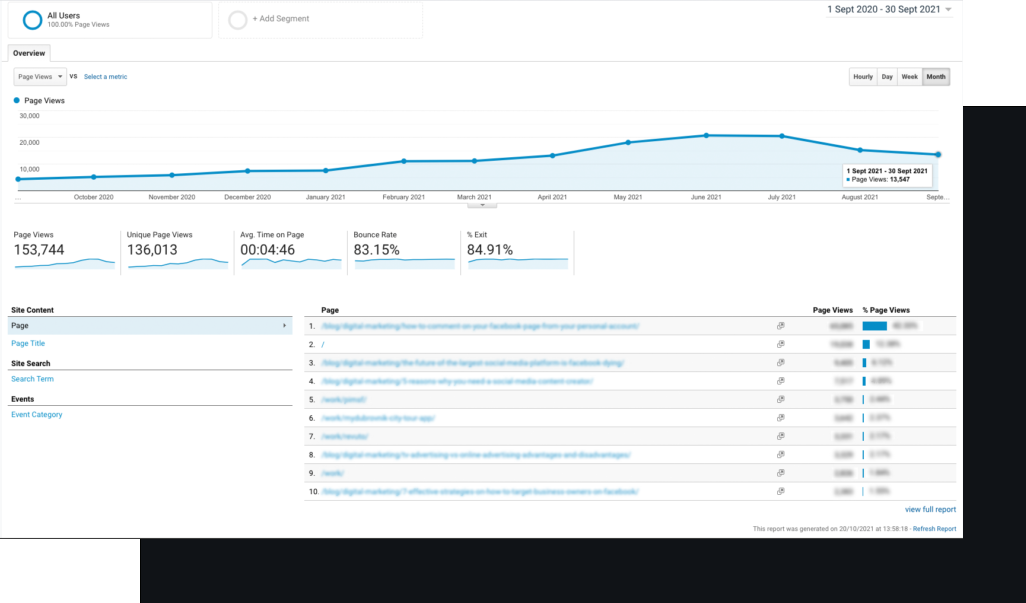Open external link icon for row 3
The image size is (1026, 603).
pos(781,362)
